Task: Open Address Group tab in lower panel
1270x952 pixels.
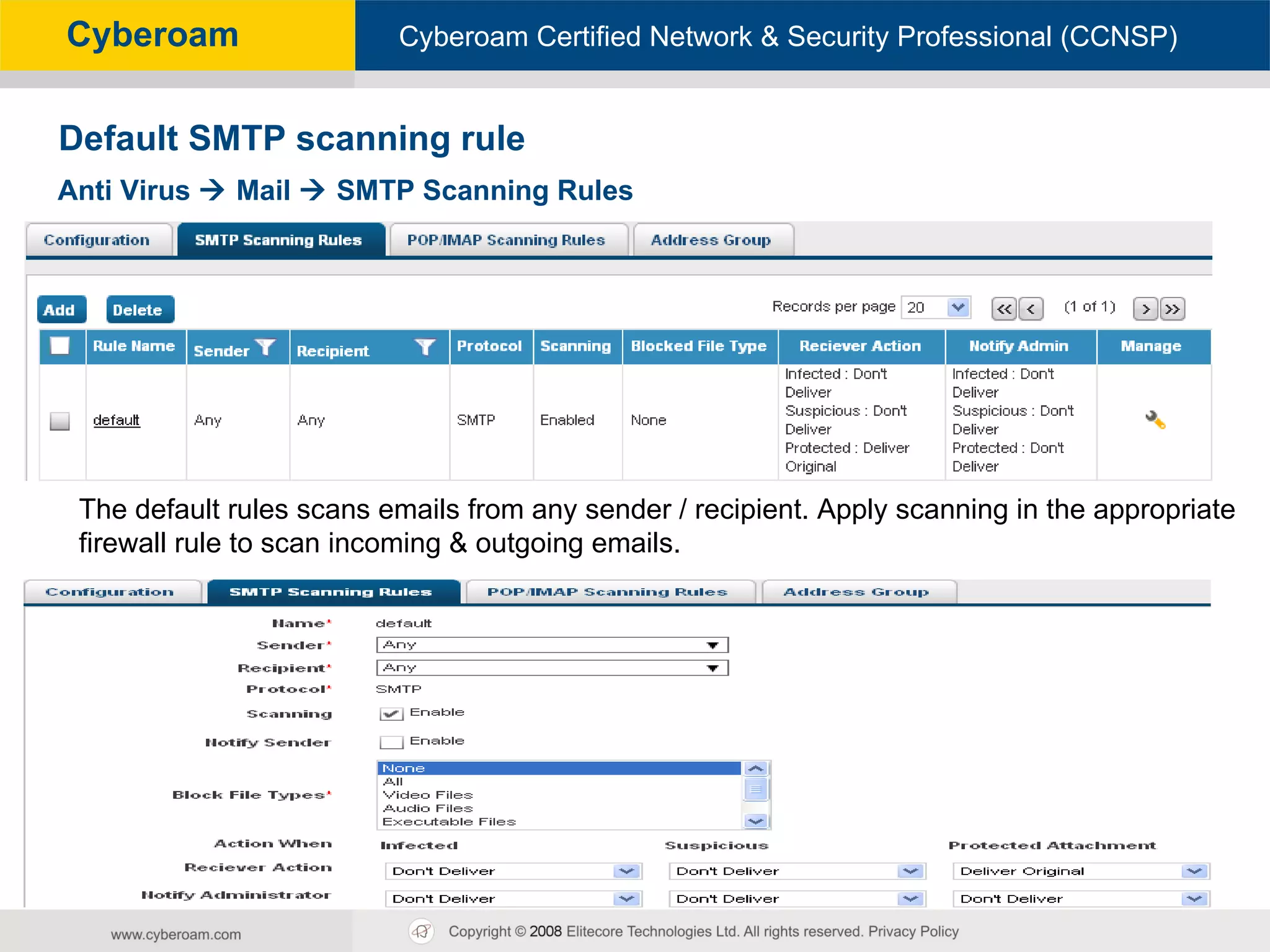Action: coord(858,592)
